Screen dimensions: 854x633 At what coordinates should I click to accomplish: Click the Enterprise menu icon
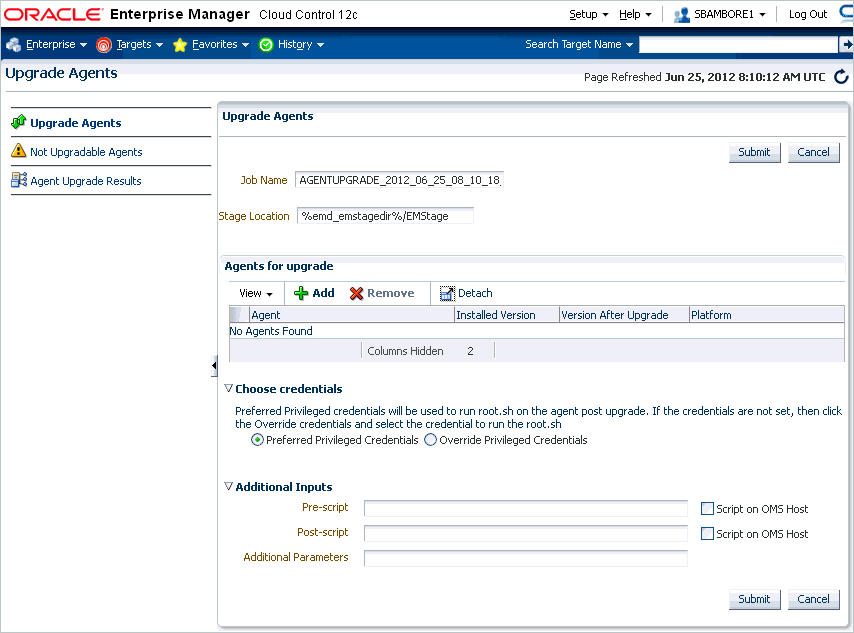pyautogui.click(x=14, y=45)
